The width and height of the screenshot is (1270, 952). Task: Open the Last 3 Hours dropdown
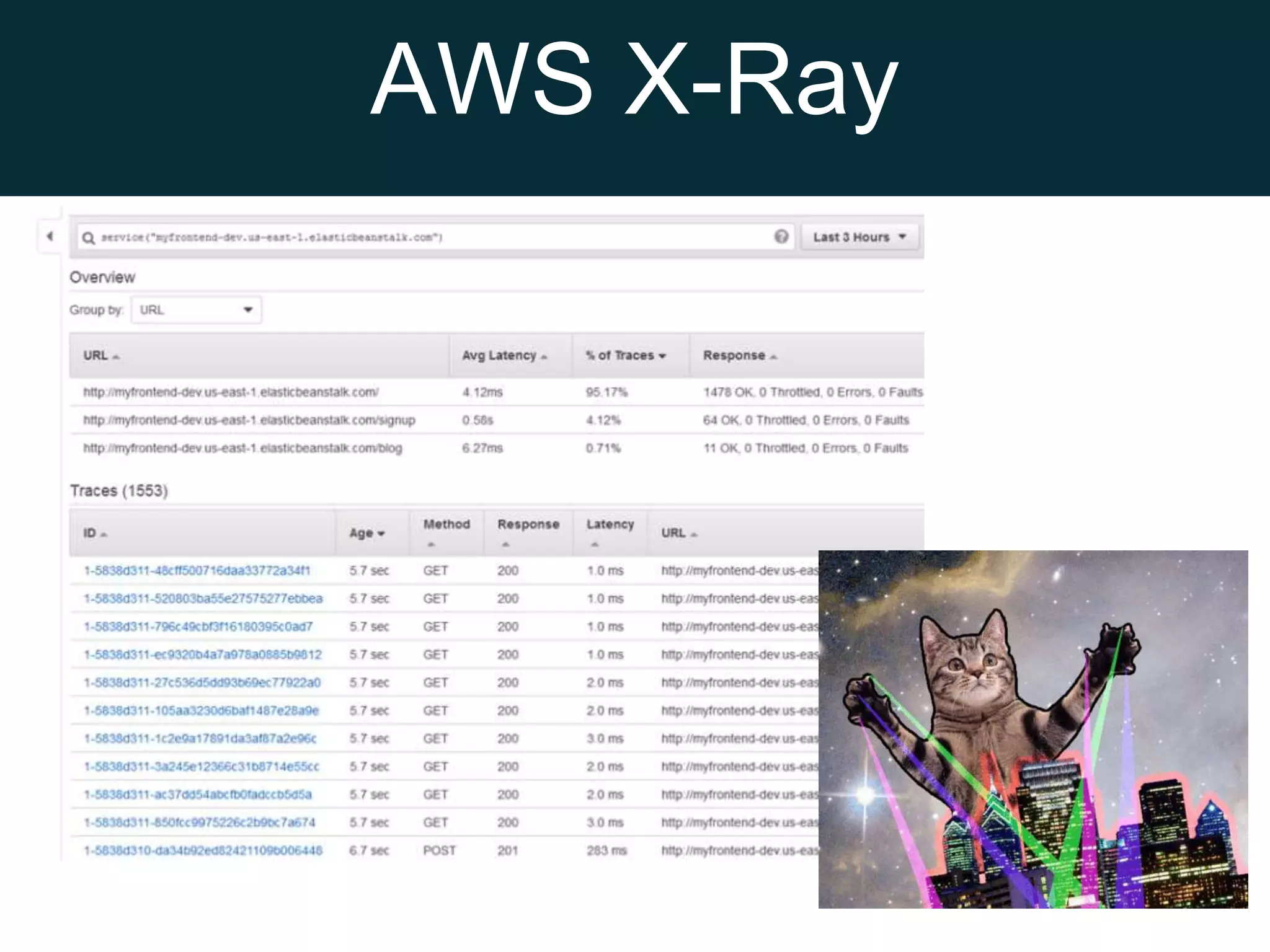[x=859, y=237]
